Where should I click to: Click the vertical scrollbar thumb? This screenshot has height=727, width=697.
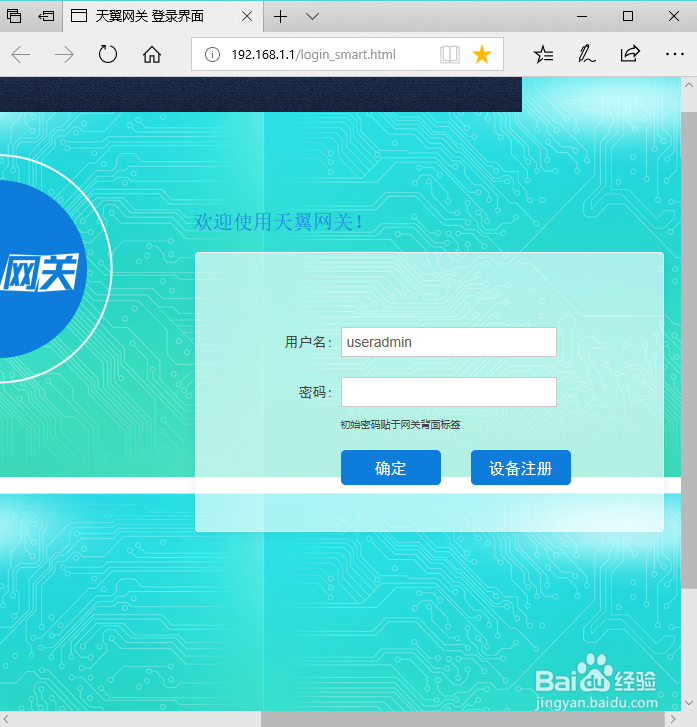[x=689, y=350]
